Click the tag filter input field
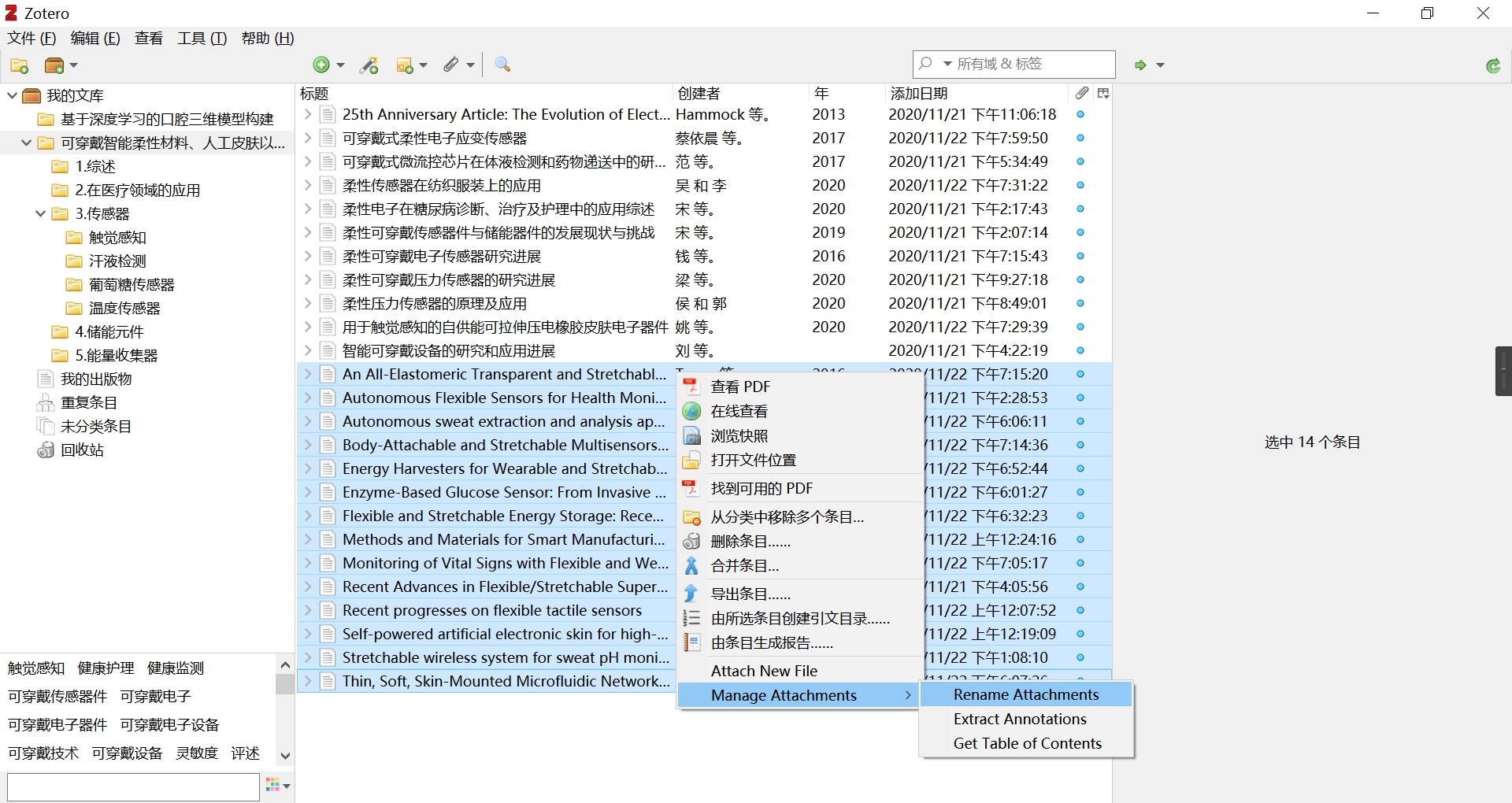The width and height of the screenshot is (1512, 803). coord(133,786)
